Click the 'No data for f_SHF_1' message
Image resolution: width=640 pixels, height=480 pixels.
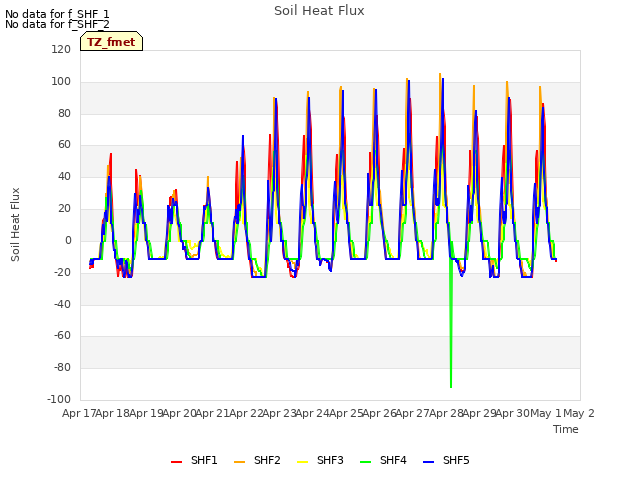point(57,14)
